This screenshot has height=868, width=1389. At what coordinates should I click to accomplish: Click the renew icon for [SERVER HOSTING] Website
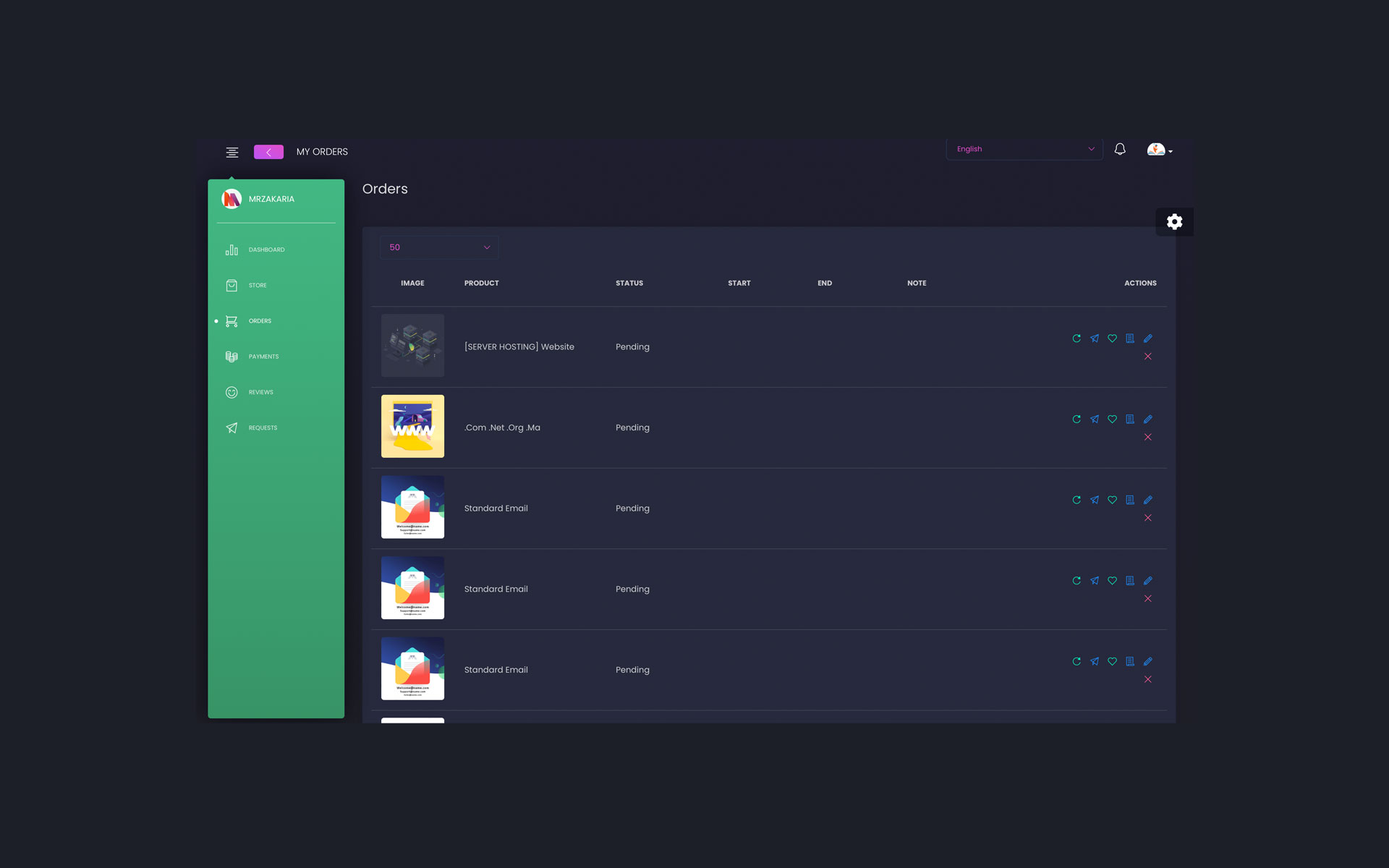pyautogui.click(x=1076, y=338)
